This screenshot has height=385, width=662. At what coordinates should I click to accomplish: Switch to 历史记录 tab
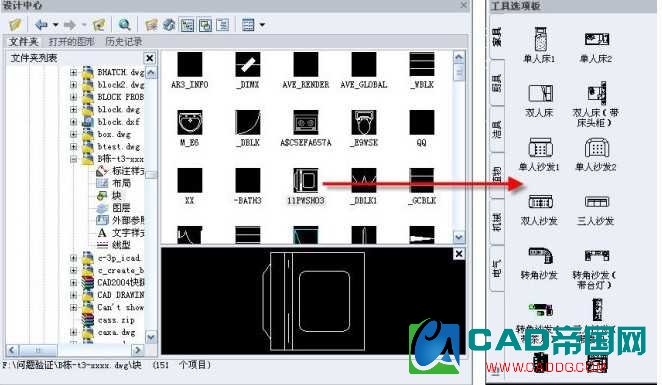click(x=124, y=41)
